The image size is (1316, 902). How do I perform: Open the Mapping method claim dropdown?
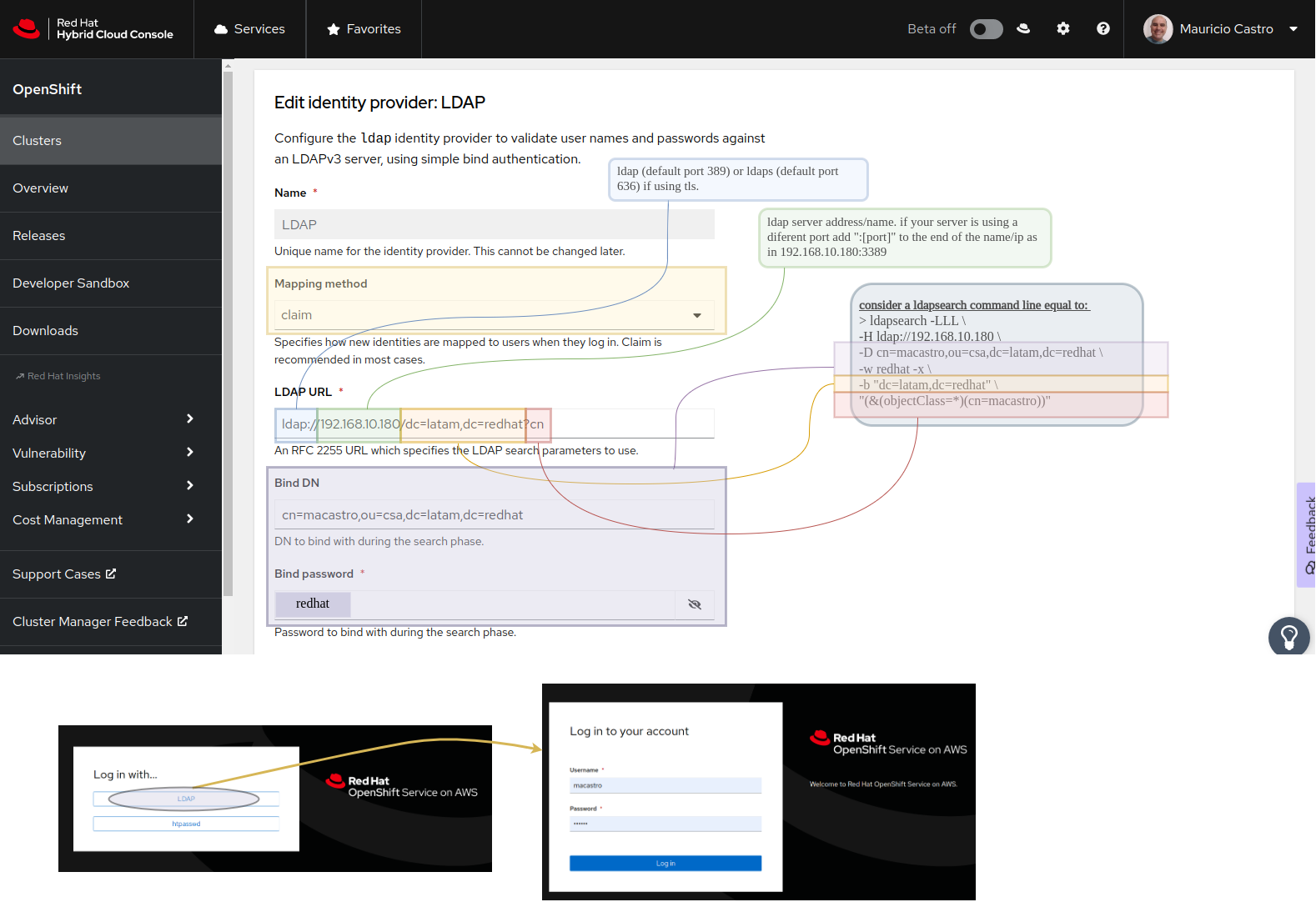pos(494,315)
